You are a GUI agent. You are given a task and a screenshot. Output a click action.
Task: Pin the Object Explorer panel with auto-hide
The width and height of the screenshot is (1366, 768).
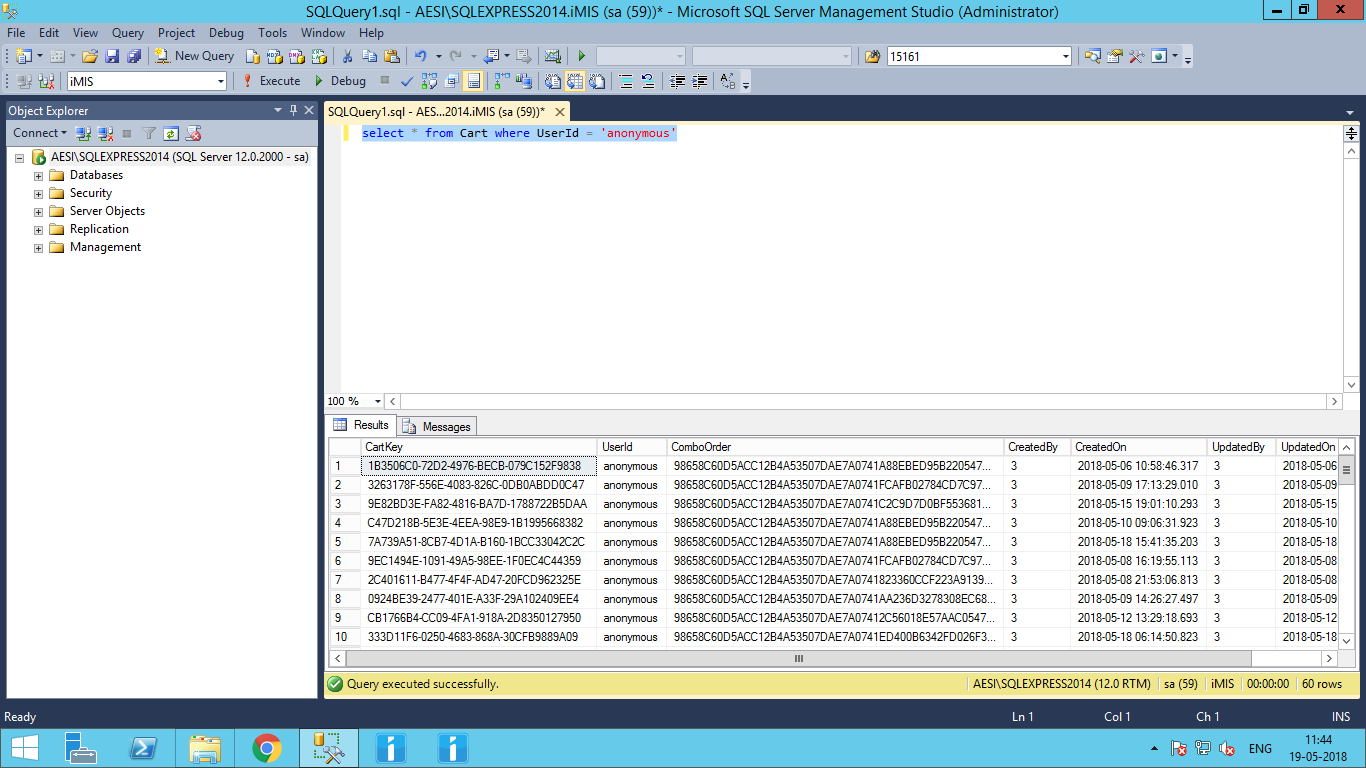(x=293, y=110)
